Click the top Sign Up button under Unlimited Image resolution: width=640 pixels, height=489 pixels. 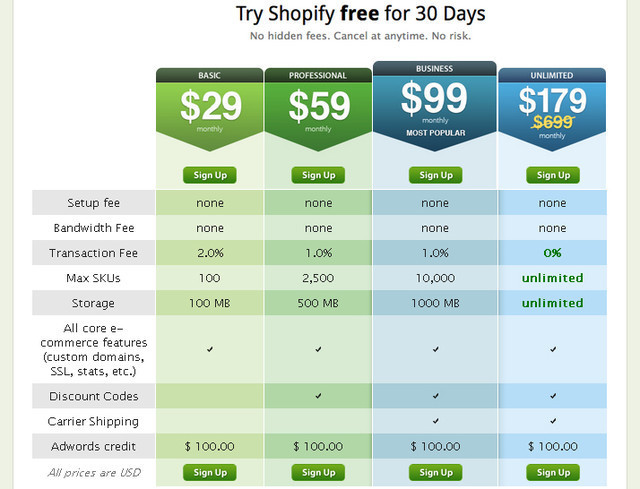pyautogui.click(x=553, y=175)
